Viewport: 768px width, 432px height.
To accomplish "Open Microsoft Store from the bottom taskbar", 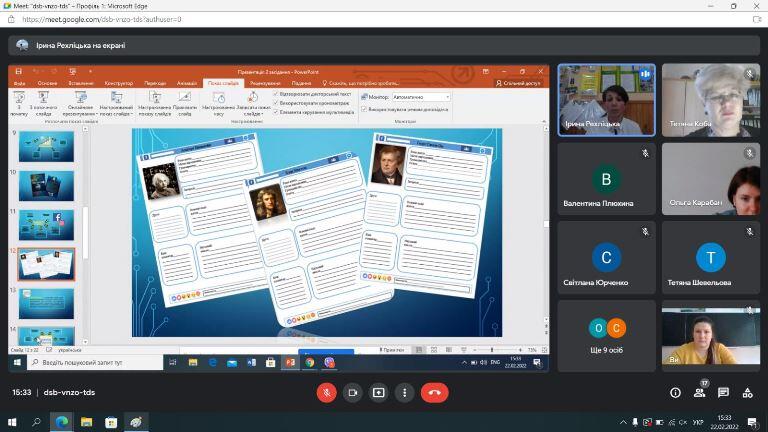I will [x=111, y=422].
